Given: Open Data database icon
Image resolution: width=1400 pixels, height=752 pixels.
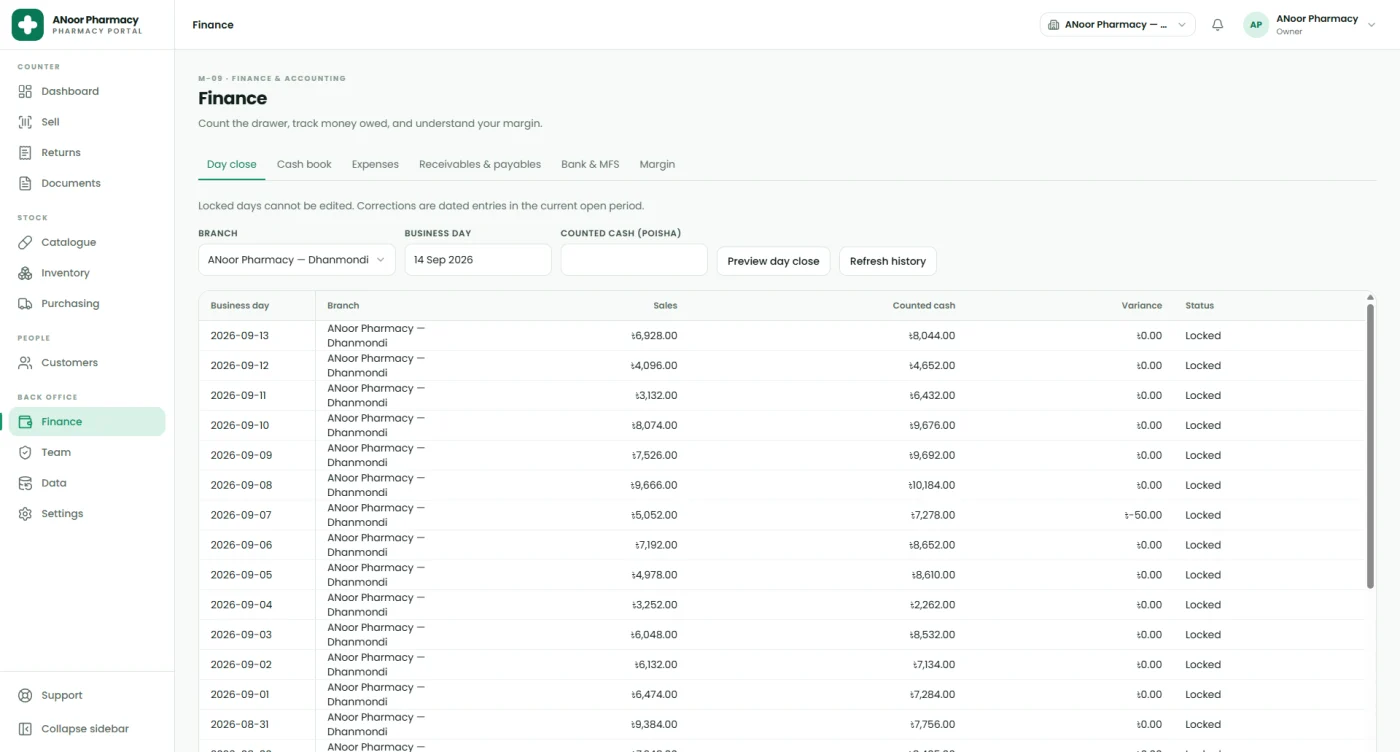Looking at the screenshot, I should (25, 483).
